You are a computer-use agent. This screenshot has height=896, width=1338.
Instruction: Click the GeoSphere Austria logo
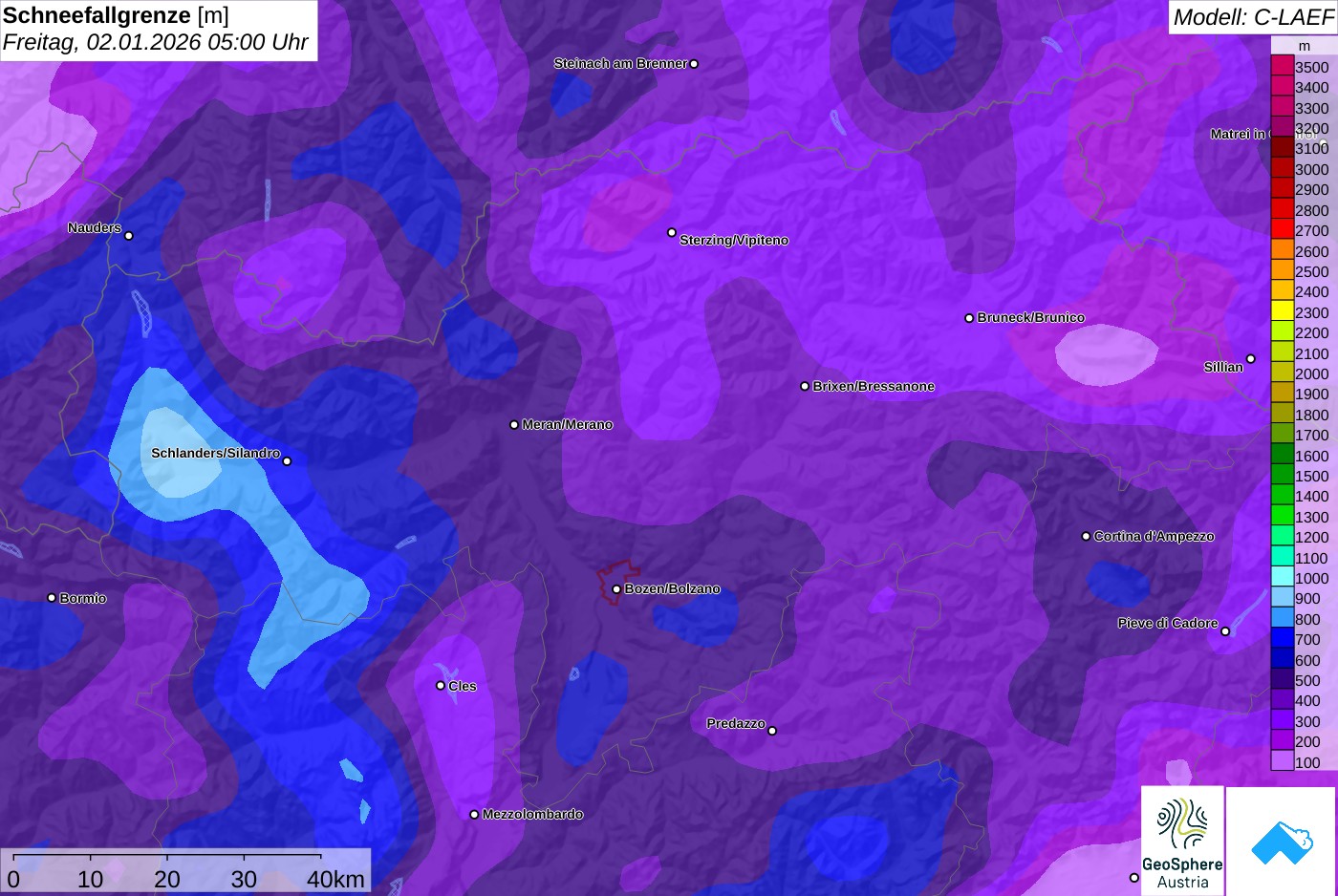click(x=1182, y=841)
